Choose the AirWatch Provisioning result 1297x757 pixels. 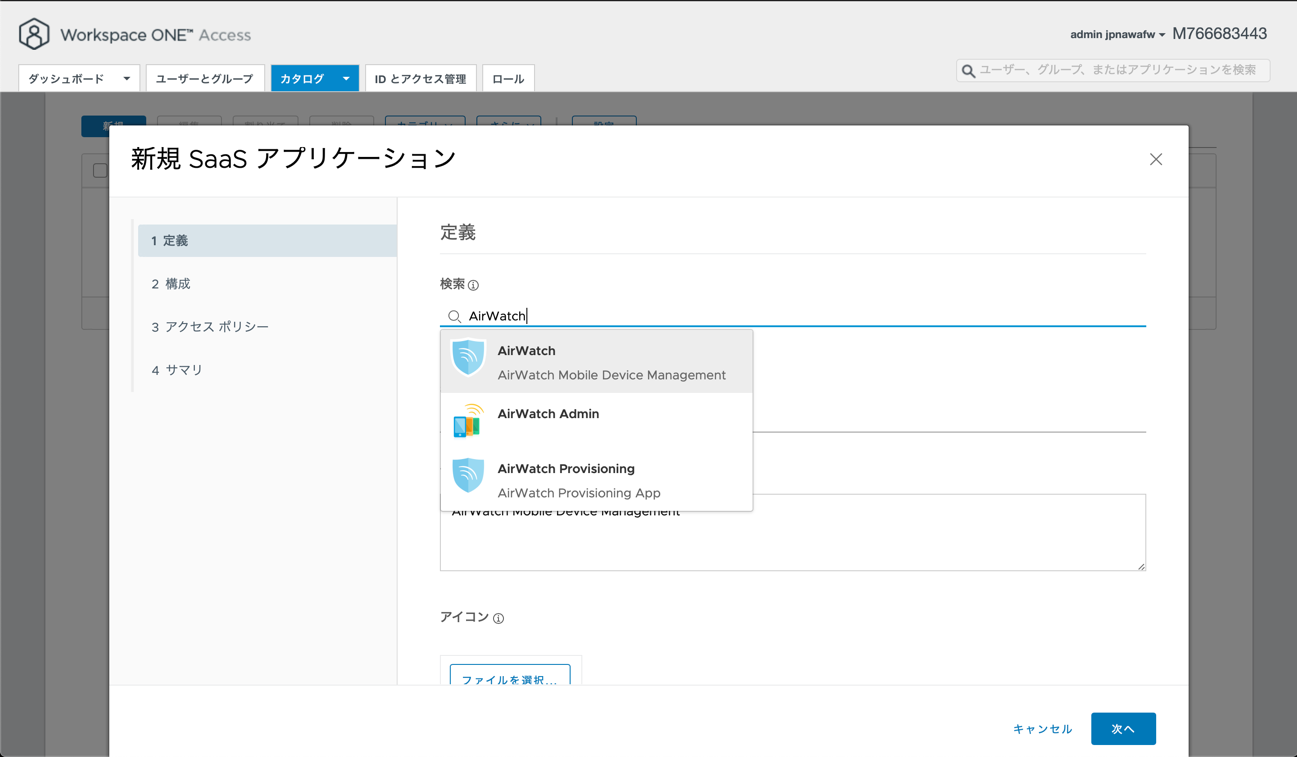click(596, 480)
